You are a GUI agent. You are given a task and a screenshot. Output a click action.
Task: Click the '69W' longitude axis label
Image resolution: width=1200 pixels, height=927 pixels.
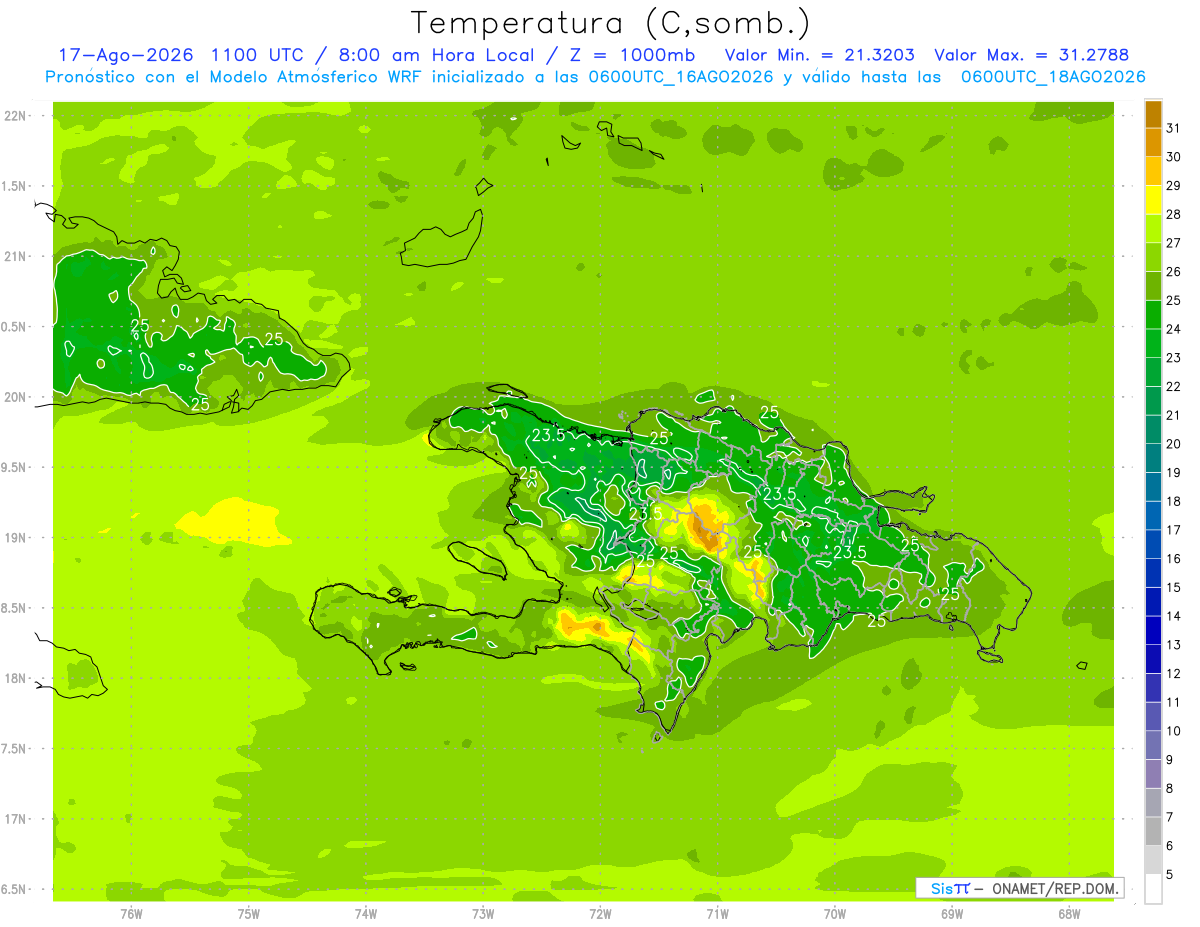tap(952, 913)
